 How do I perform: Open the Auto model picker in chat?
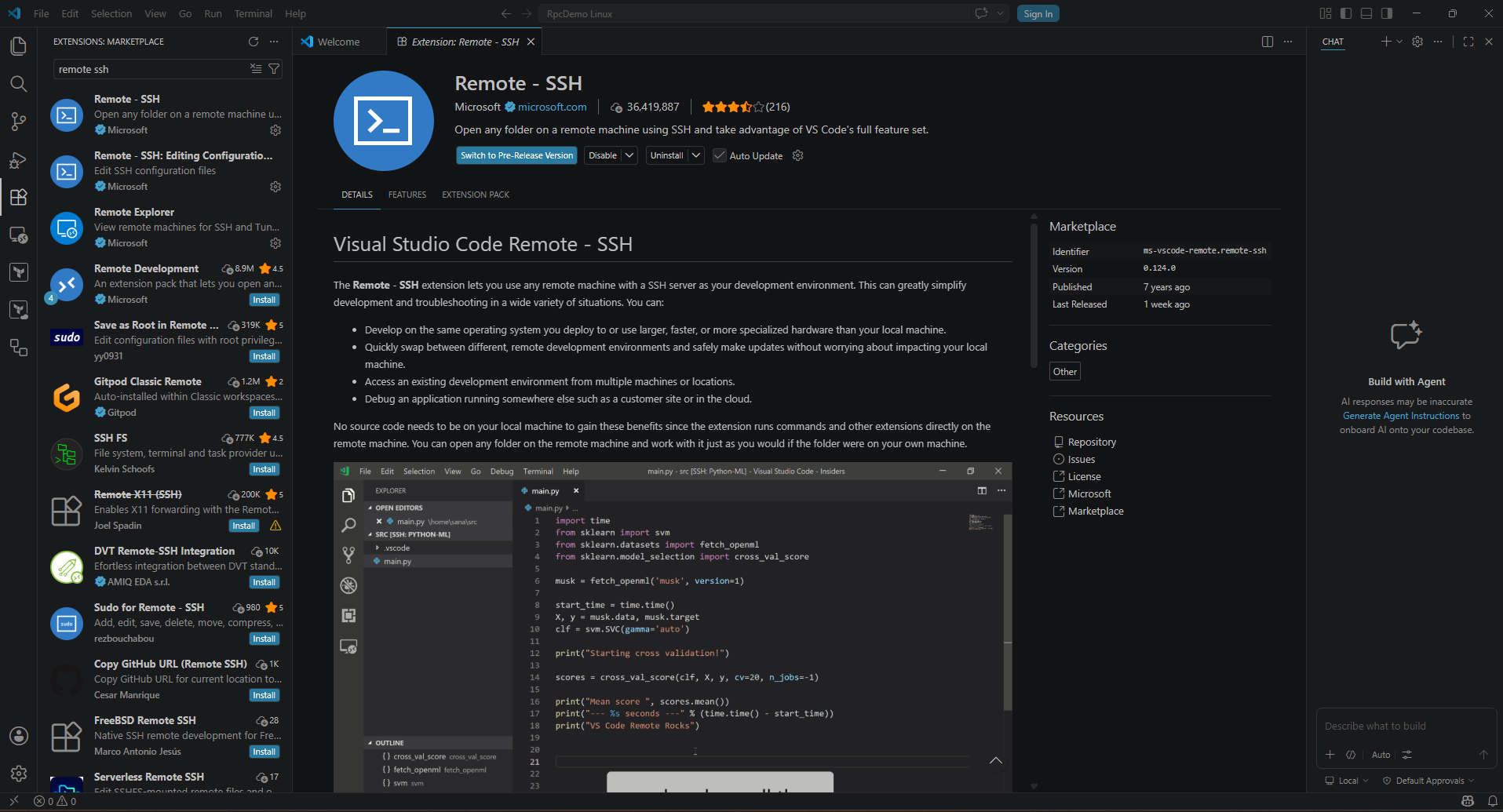point(1381,755)
